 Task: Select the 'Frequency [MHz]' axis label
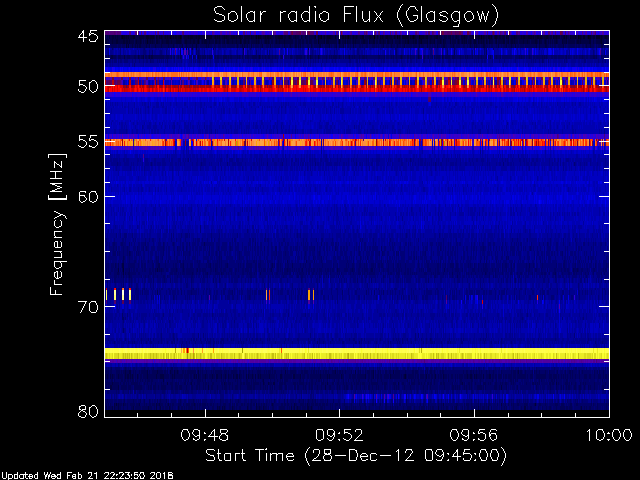pos(57,224)
